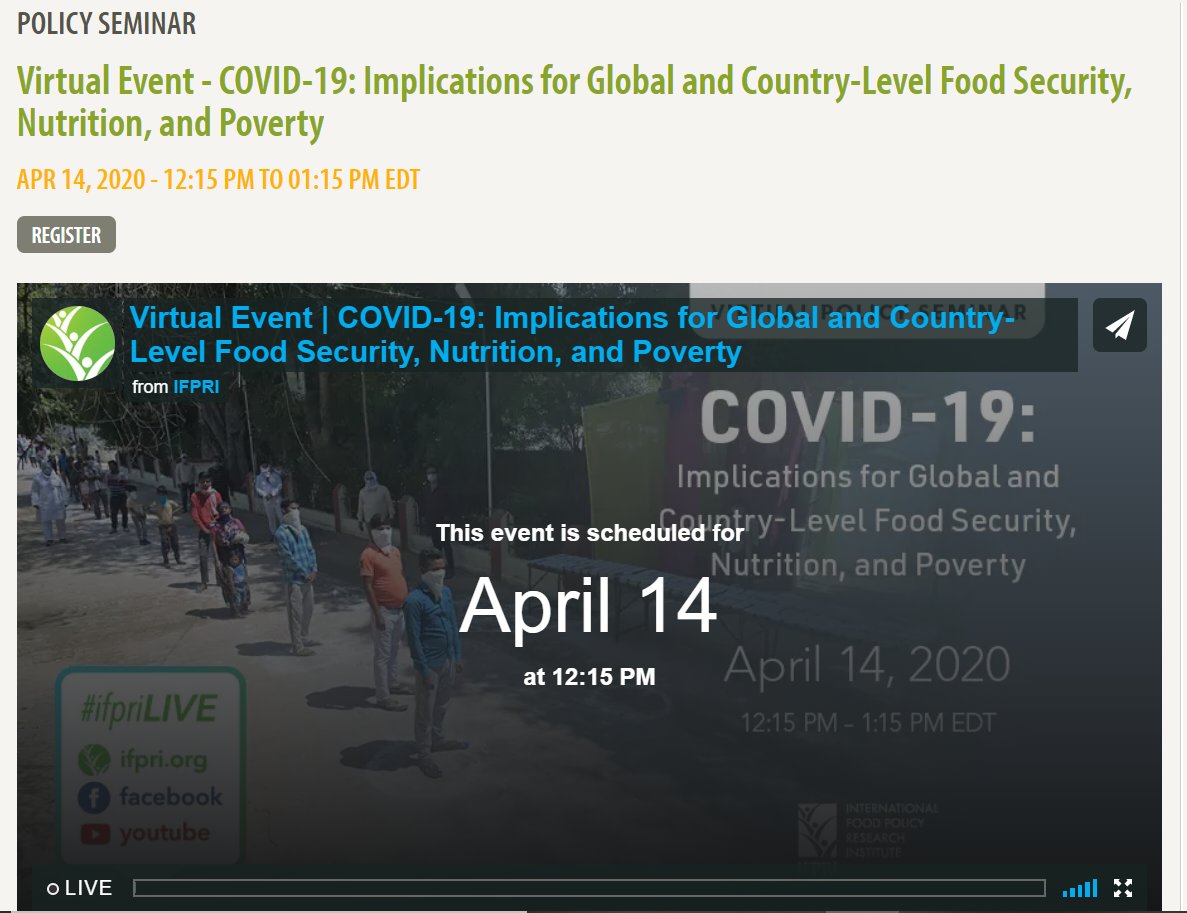Click the REGISTER button
This screenshot has width=1187, height=913.
coord(66,235)
